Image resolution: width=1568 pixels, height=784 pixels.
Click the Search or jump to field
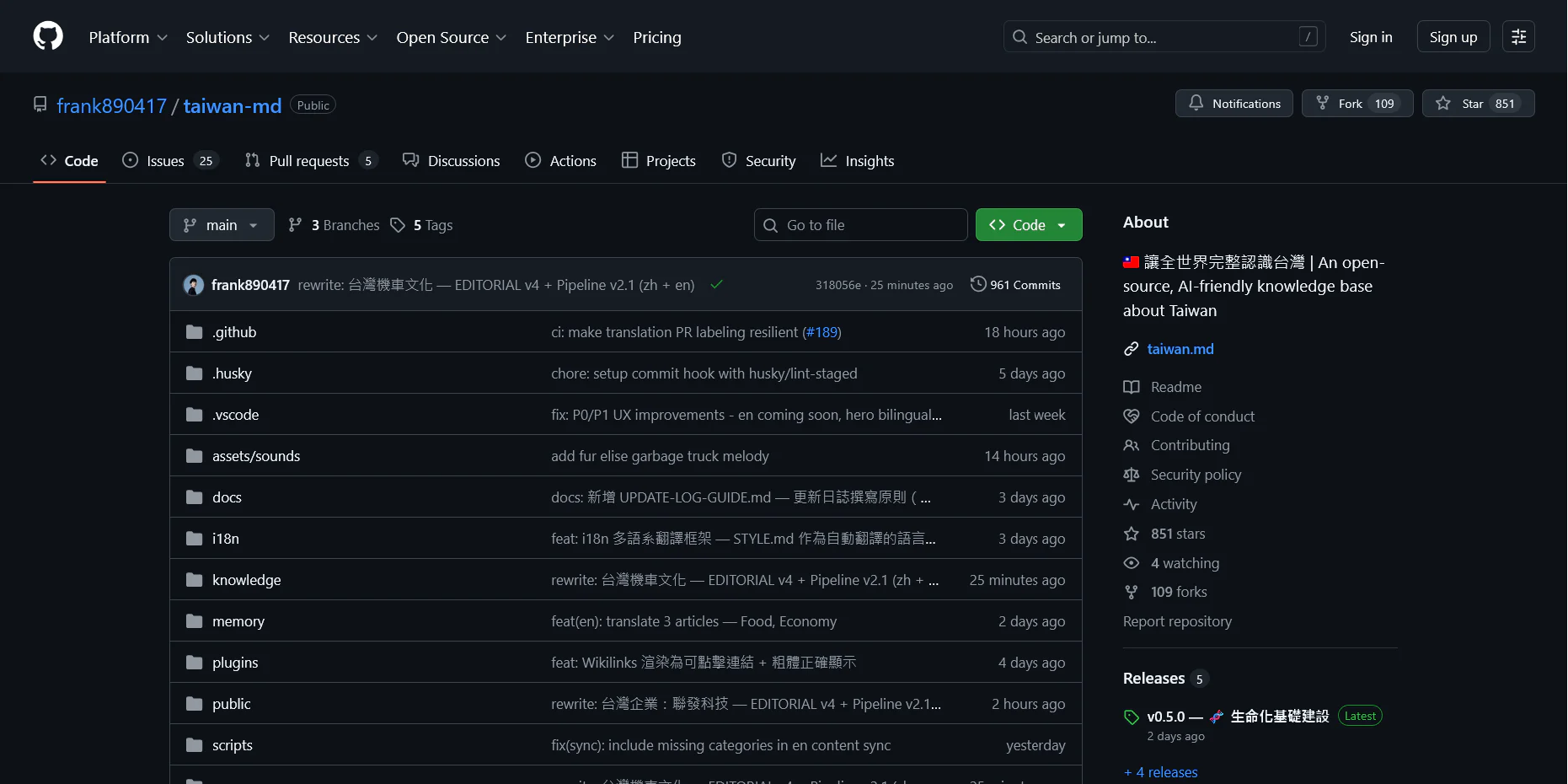1164,37
